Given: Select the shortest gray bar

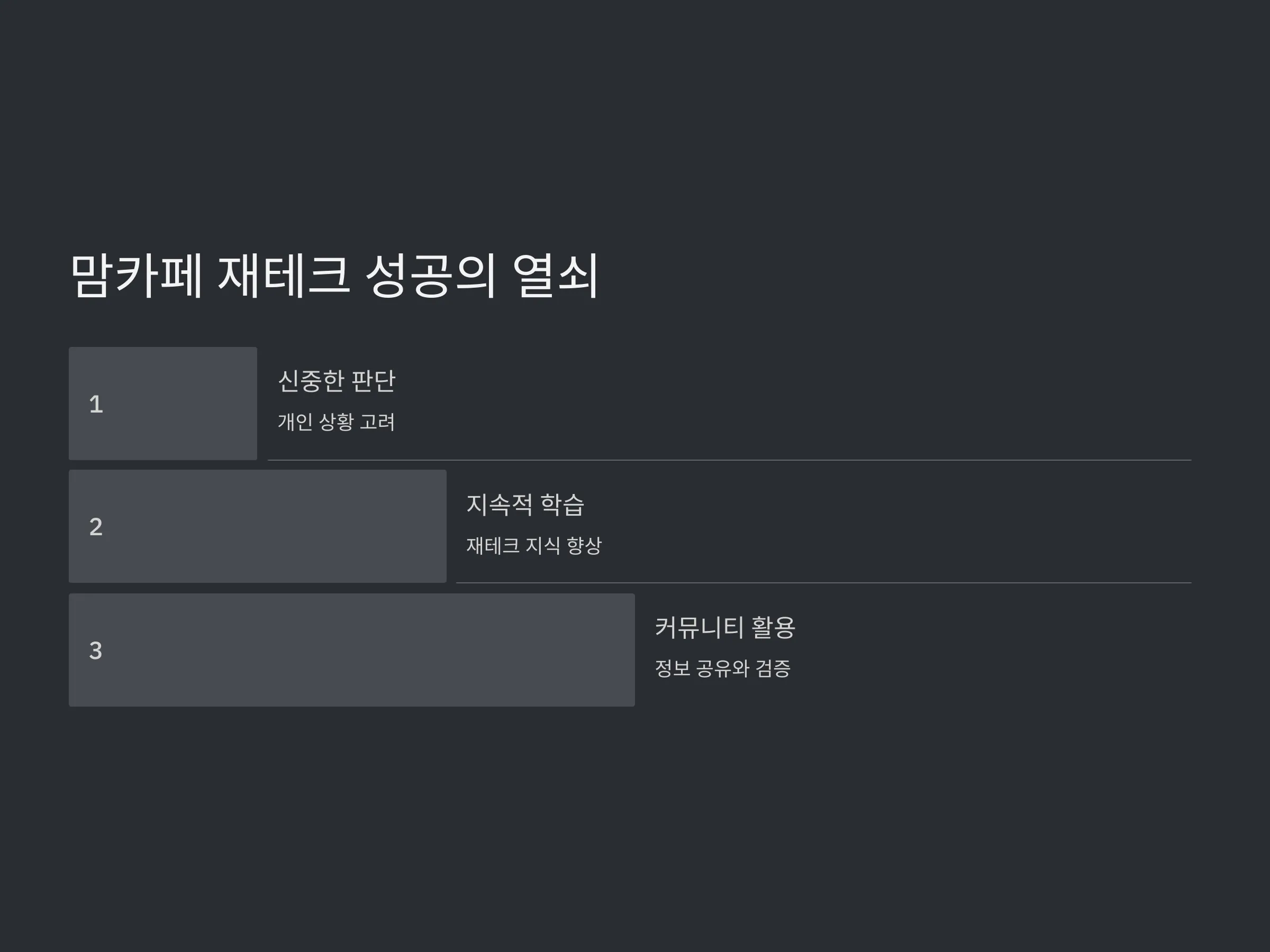Looking at the screenshot, I should click(163, 404).
